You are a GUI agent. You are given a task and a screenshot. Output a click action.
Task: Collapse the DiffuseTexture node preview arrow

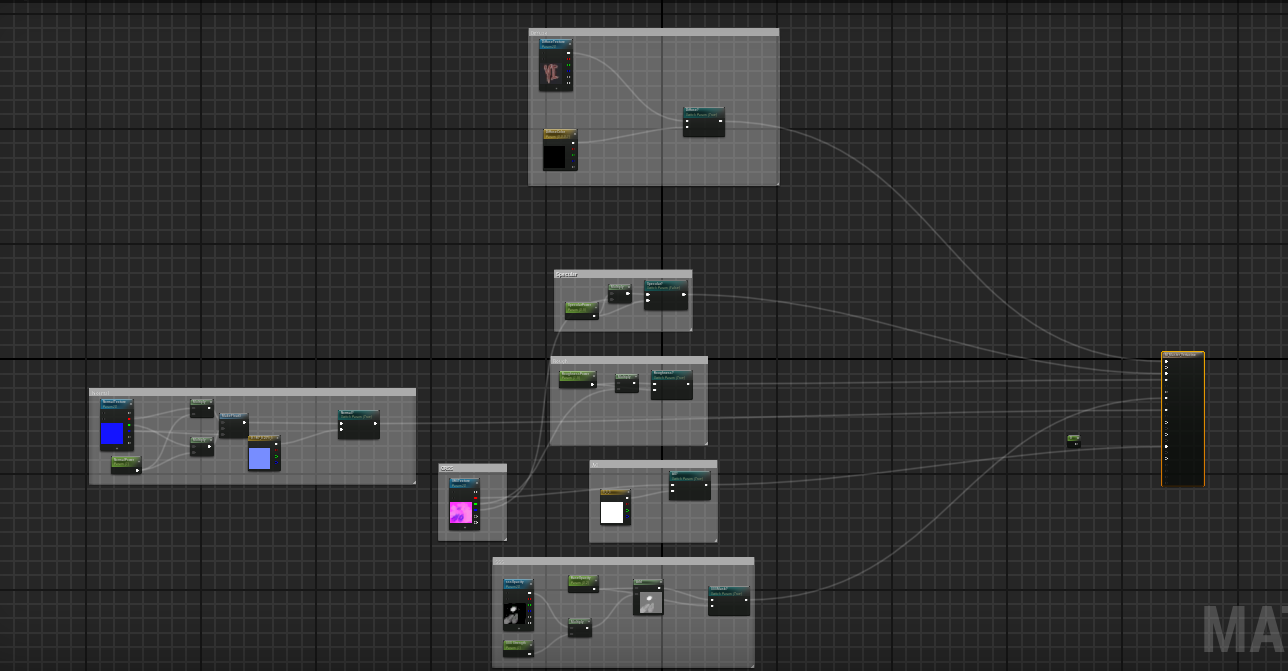point(556,87)
